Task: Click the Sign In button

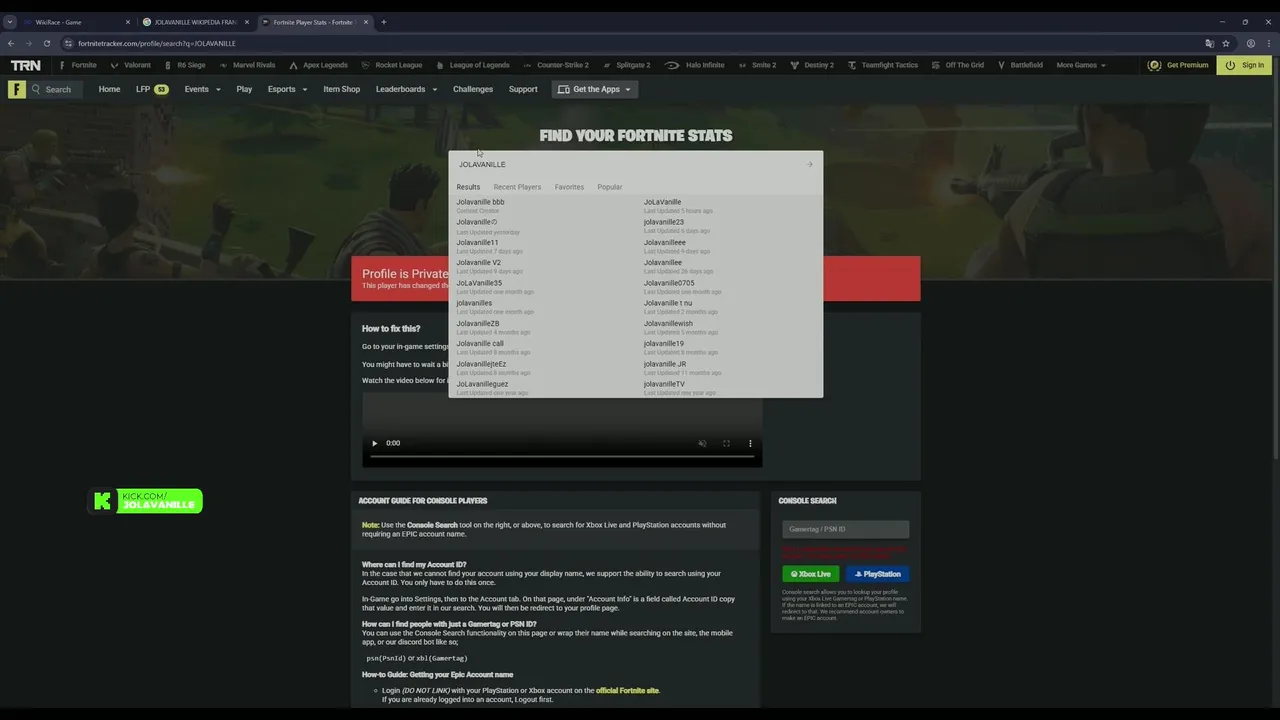Action: (x=1244, y=65)
